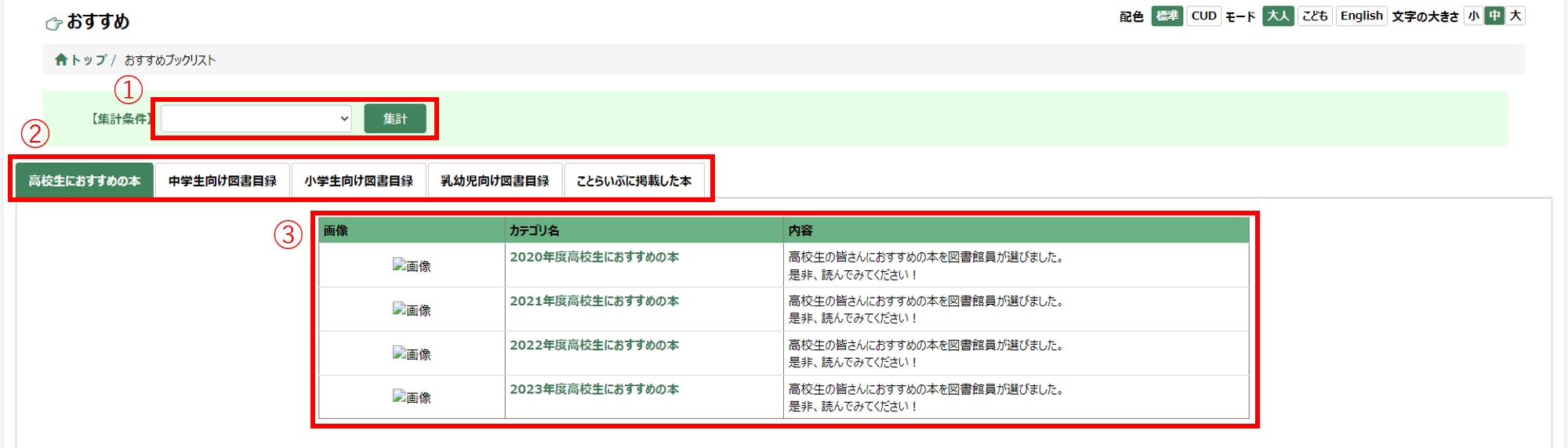This screenshot has width=1568, height=448.
Task: Open 2023年度高校生におすすめの本 link
Action: point(594,389)
